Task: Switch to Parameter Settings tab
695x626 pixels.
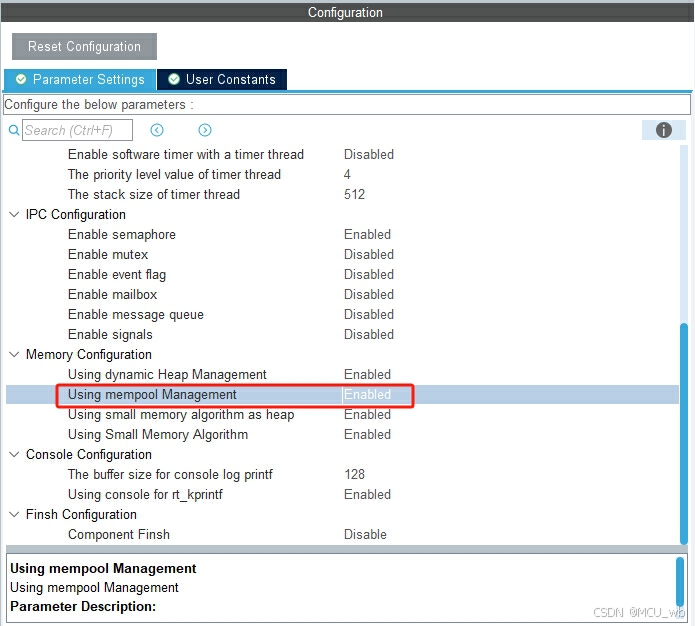Action: point(80,79)
